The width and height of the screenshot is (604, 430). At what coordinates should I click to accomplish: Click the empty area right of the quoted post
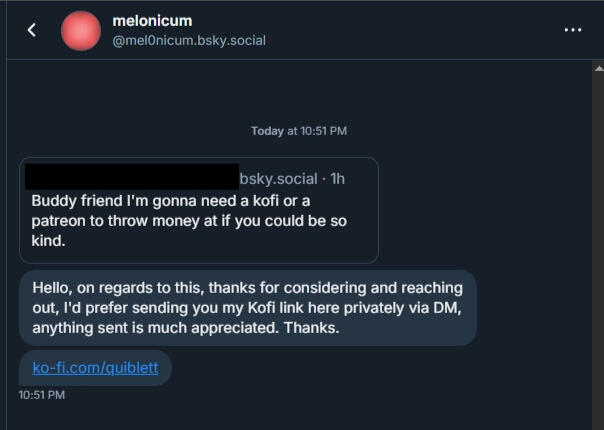pyautogui.click(x=480, y=210)
